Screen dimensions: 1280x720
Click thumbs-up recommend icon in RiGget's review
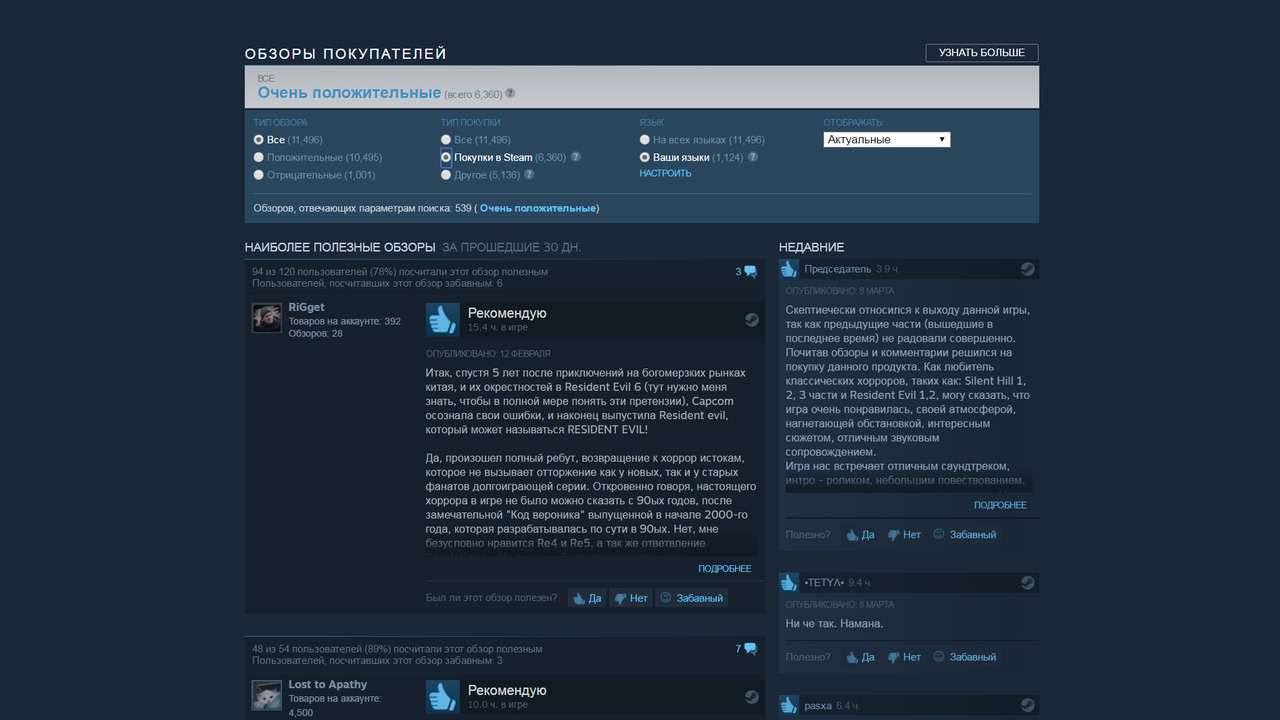(x=442, y=319)
